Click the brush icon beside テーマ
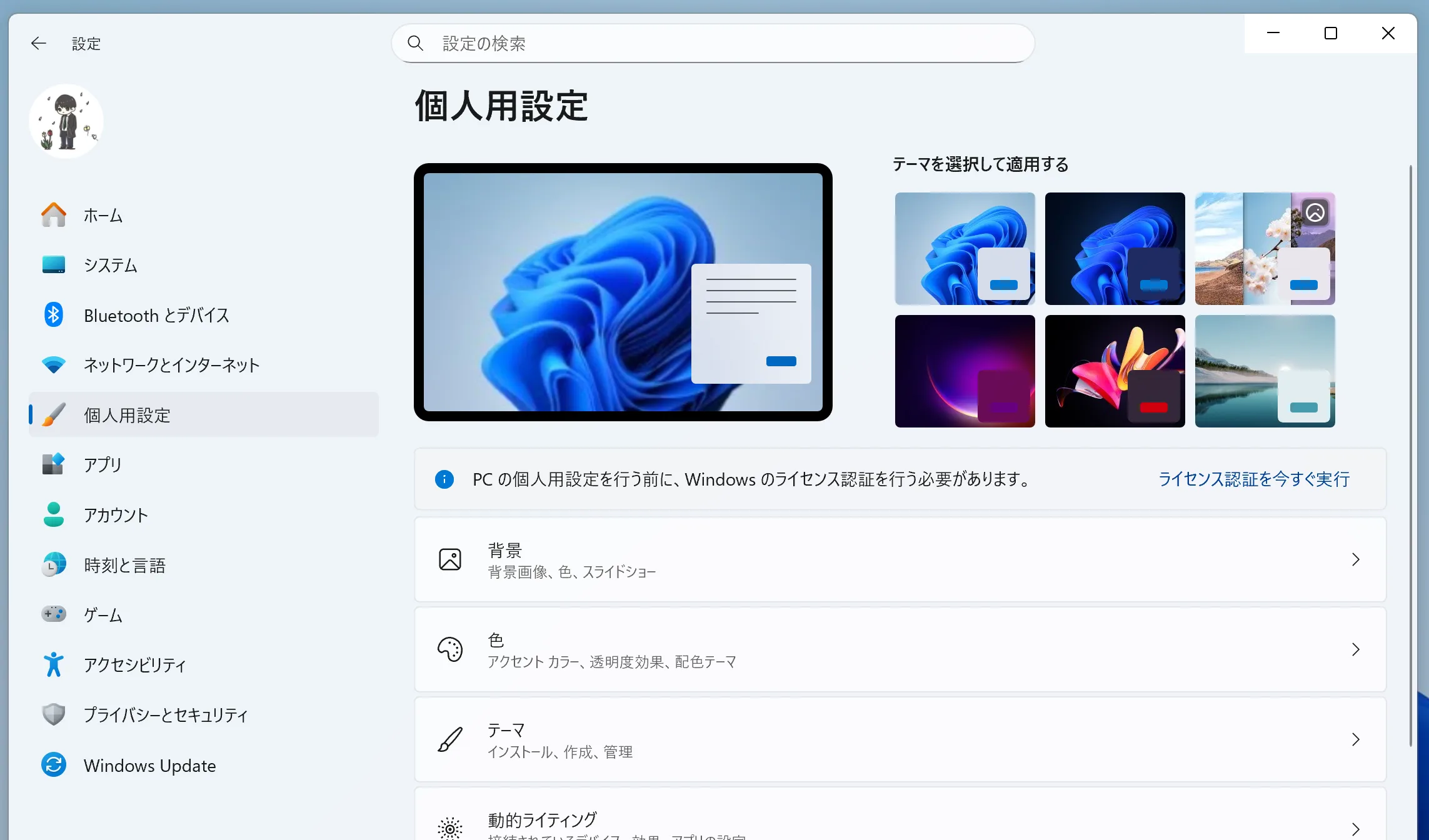The width and height of the screenshot is (1429, 840). click(x=450, y=739)
